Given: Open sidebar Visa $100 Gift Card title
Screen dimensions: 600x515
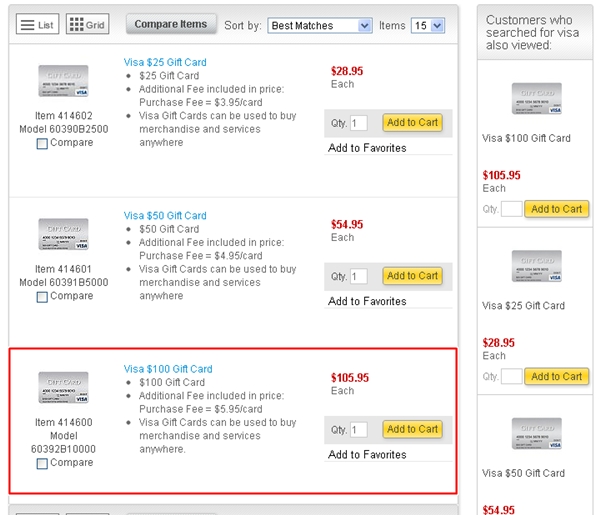Looking at the screenshot, I should (x=526, y=138).
